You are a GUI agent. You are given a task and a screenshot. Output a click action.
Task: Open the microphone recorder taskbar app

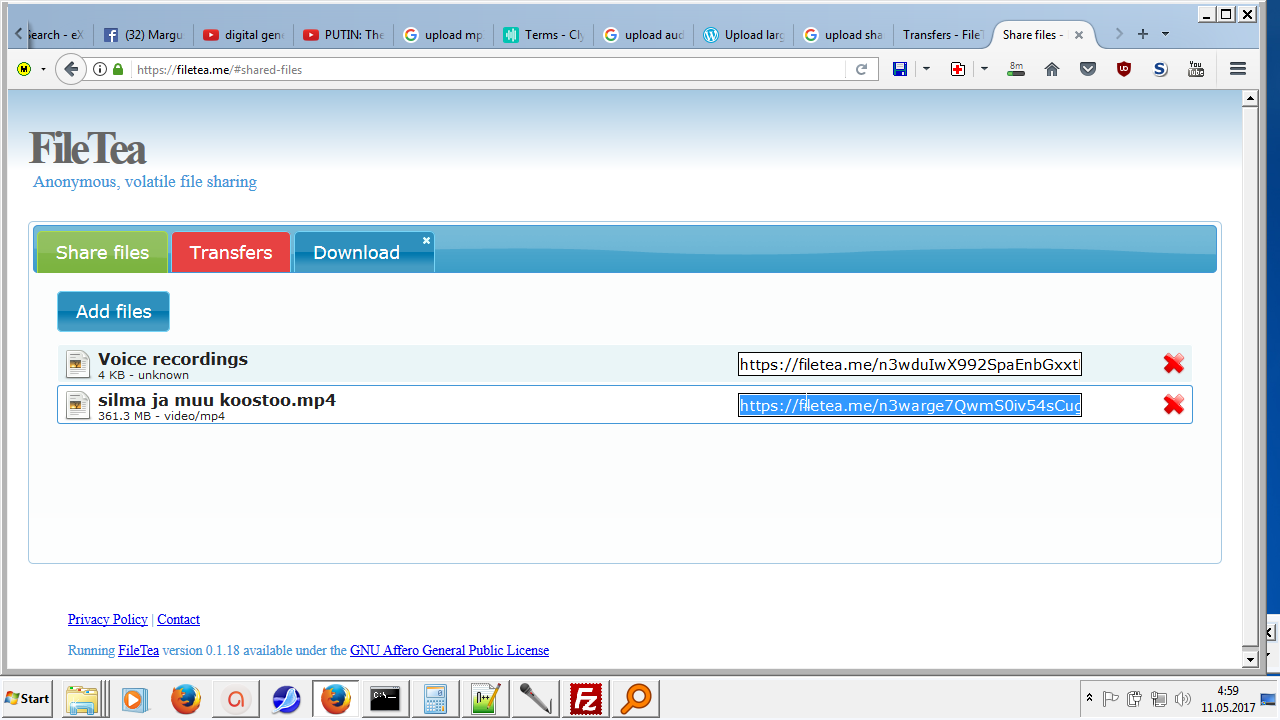[x=535, y=699]
